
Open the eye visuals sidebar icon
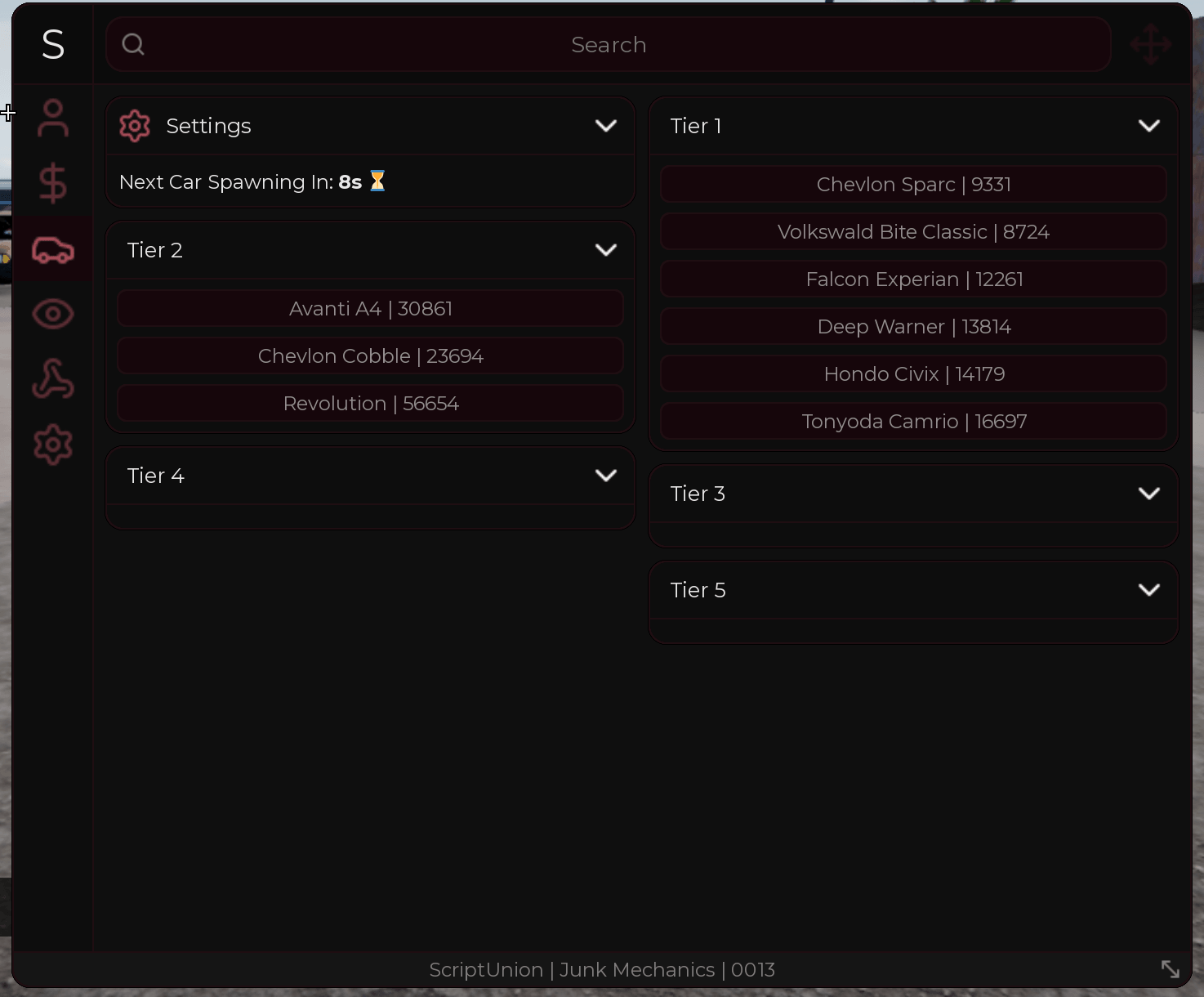pyautogui.click(x=53, y=314)
